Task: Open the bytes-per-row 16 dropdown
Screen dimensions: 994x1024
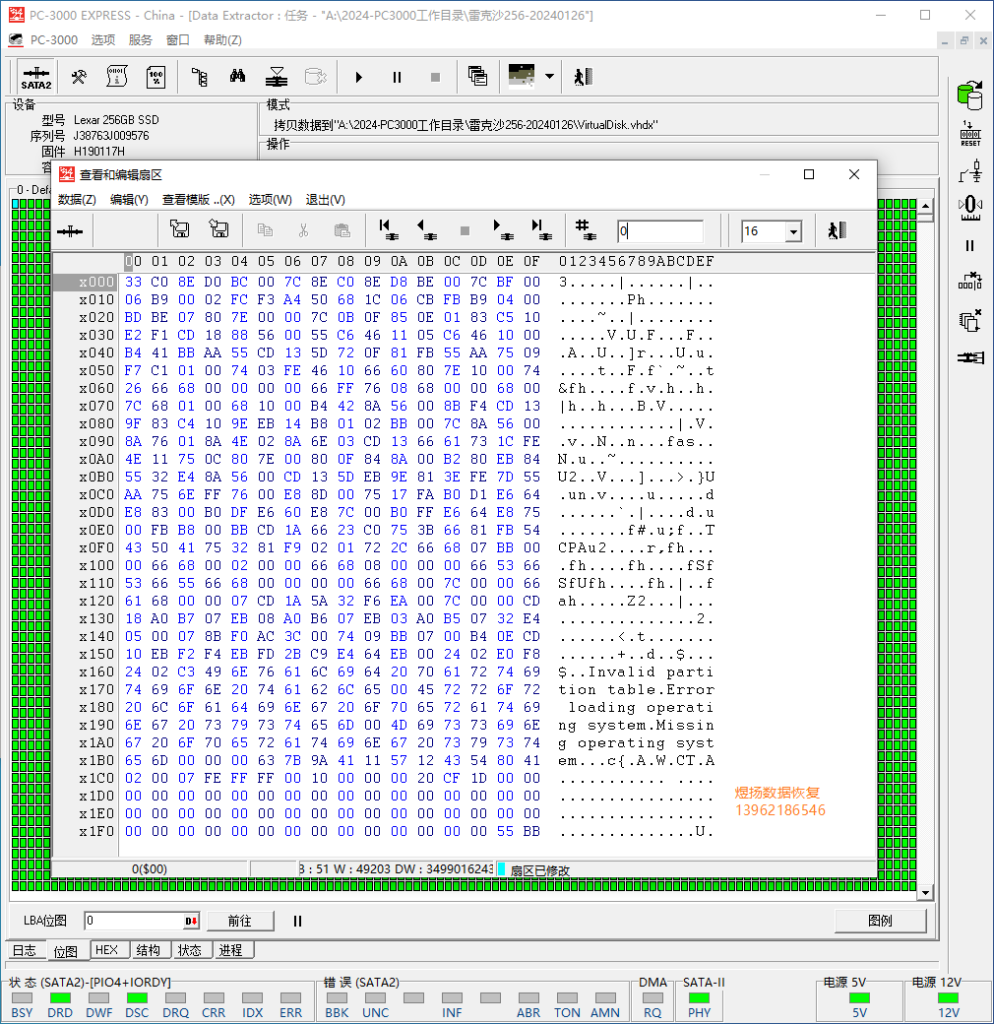Action: [794, 232]
